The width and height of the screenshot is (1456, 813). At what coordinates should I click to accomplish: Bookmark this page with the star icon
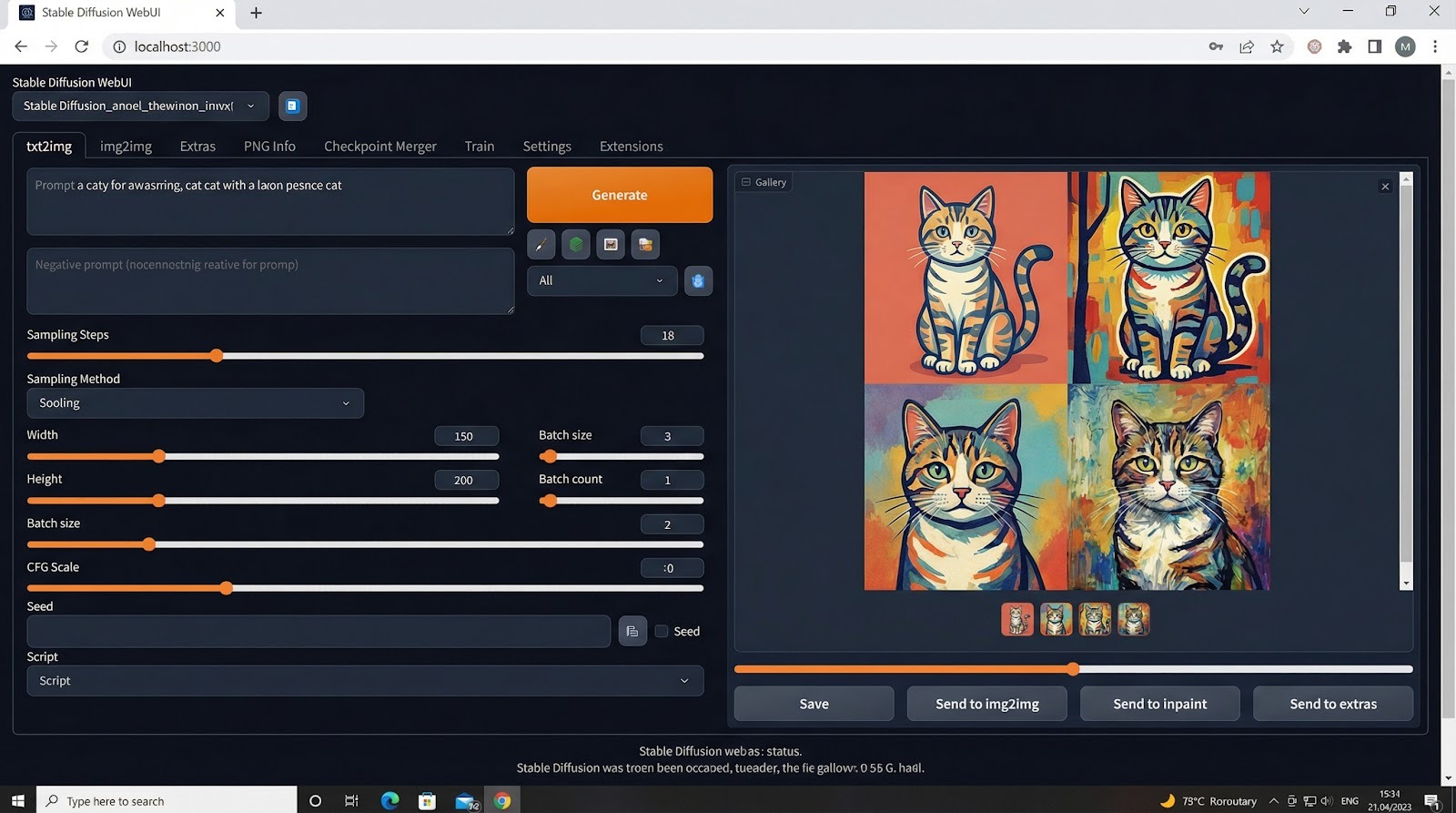1277,46
